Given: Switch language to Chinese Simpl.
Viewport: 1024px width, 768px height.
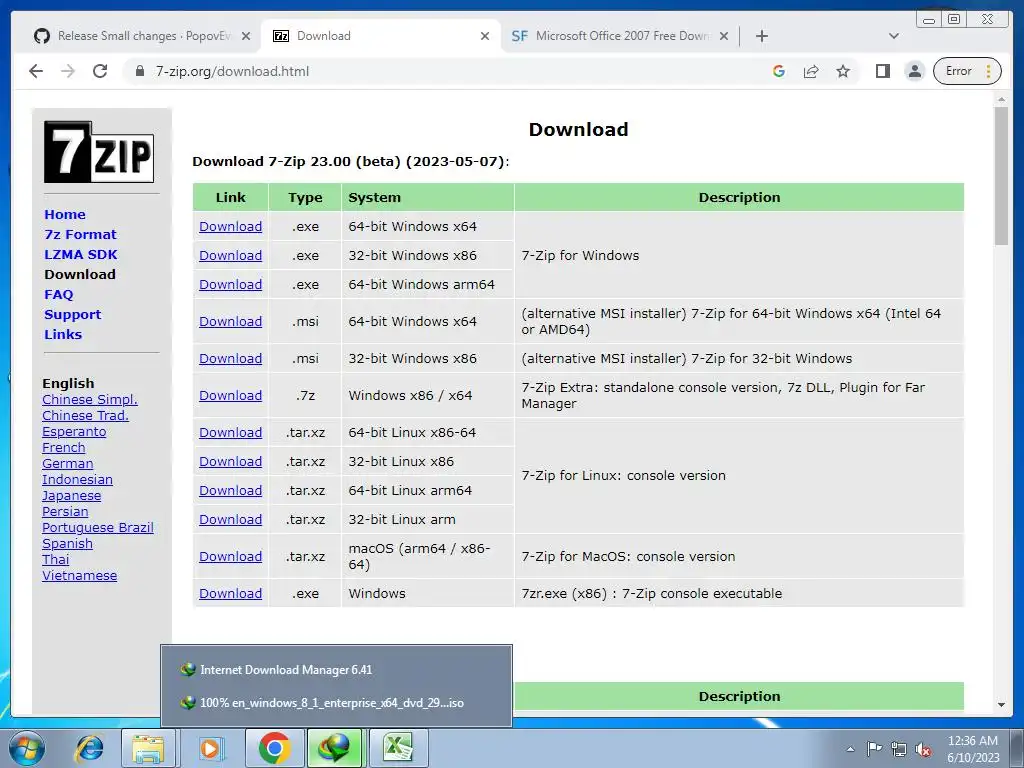Looking at the screenshot, I should click(89, 400).
